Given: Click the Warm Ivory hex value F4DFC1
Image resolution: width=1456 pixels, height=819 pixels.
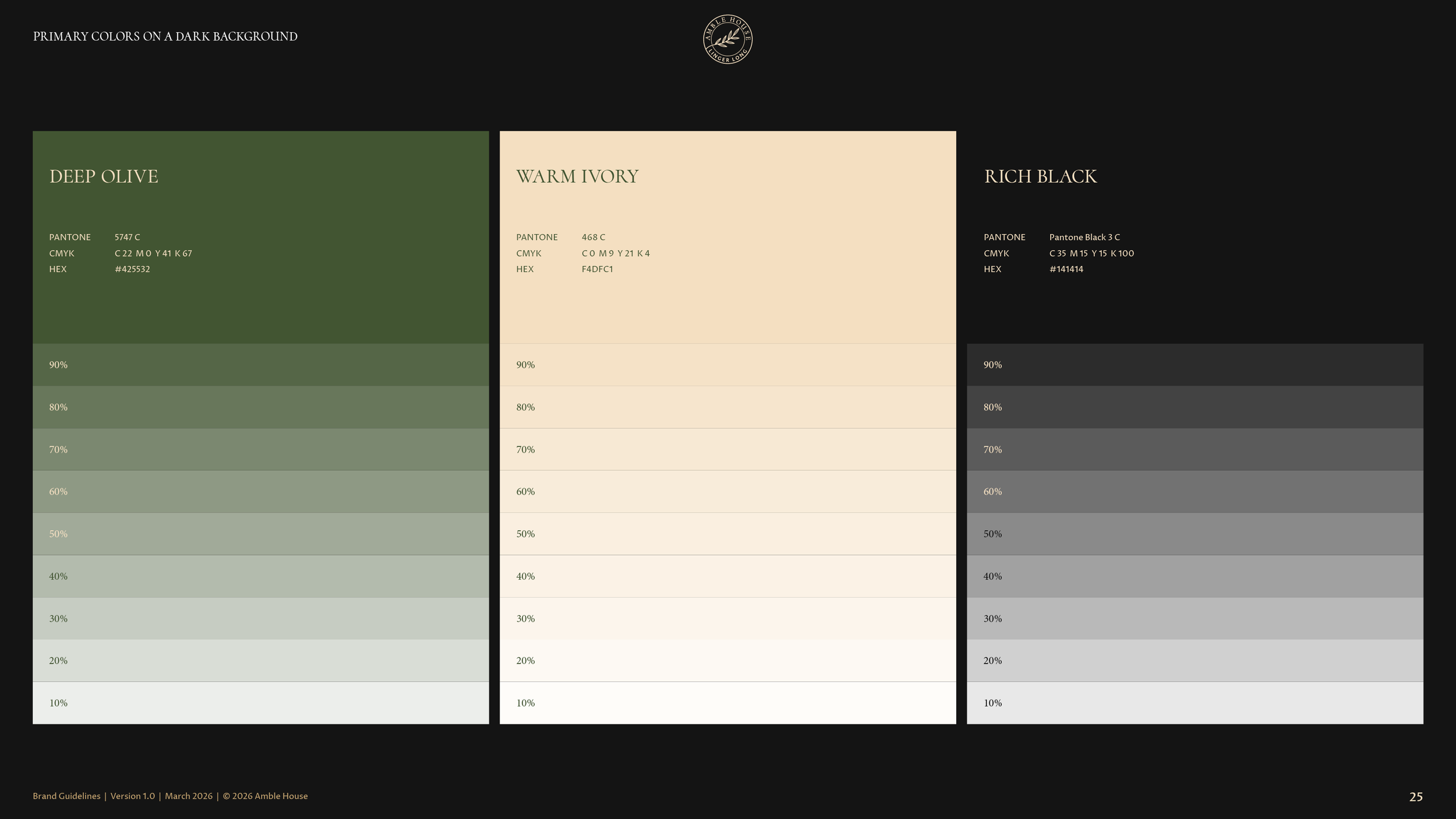Looking at the screenshot, I should 597,269.
